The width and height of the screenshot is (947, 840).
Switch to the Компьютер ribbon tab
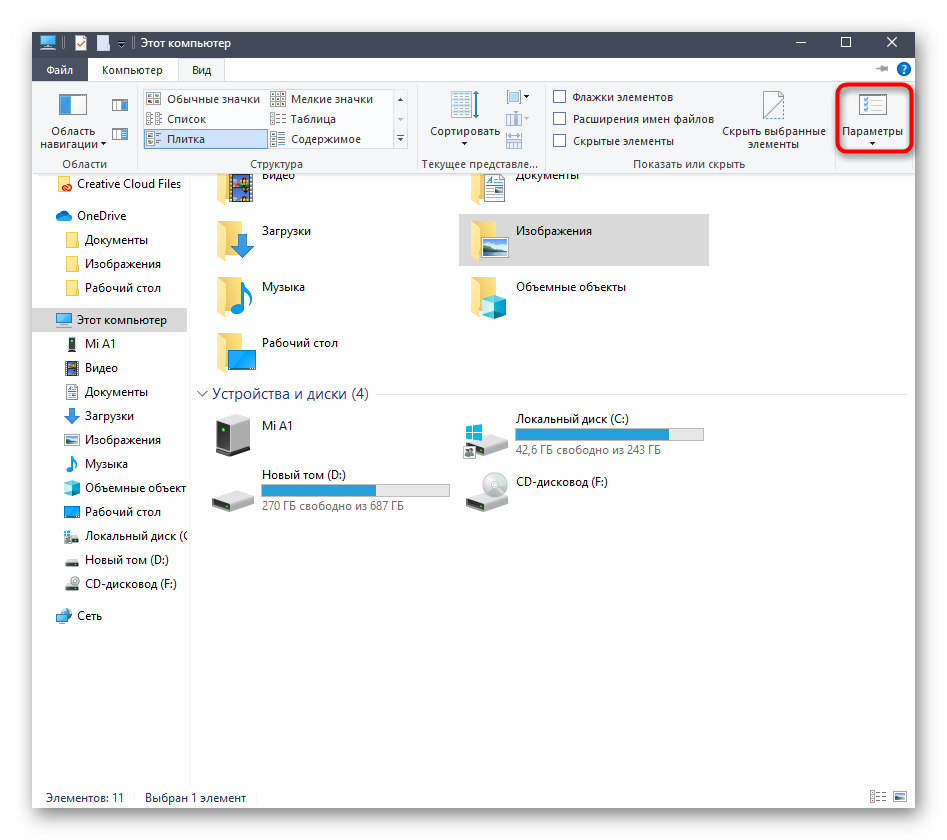[x=132, y=70]
